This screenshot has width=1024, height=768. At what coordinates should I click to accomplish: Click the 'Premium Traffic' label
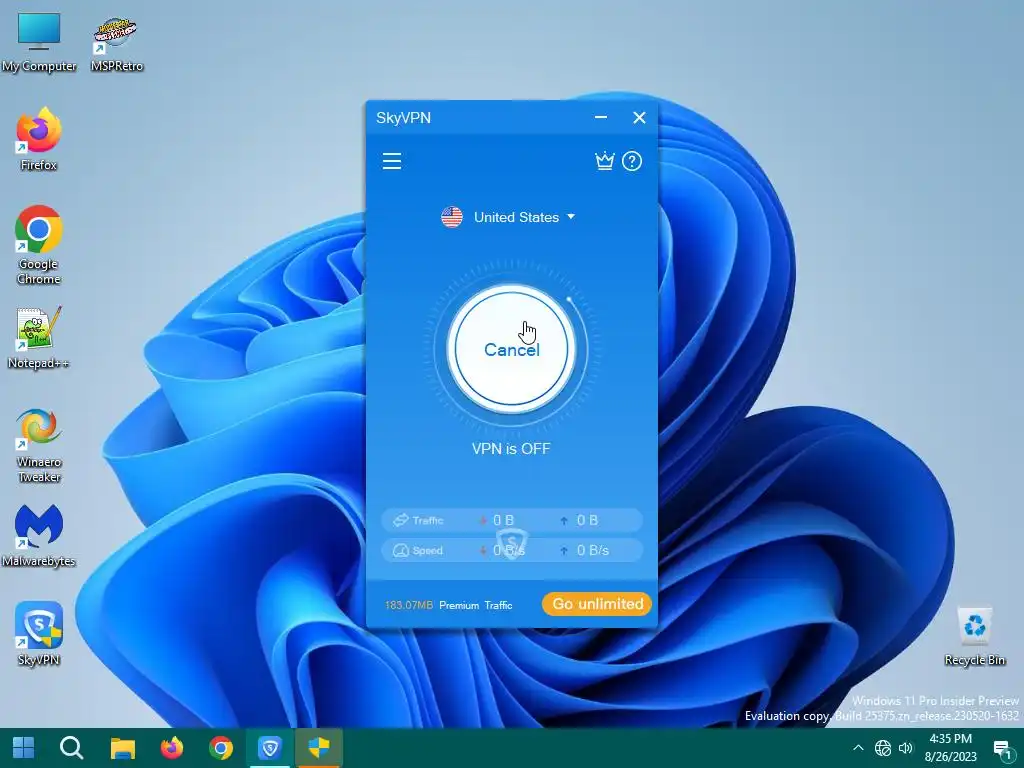(x=475, y=605)
